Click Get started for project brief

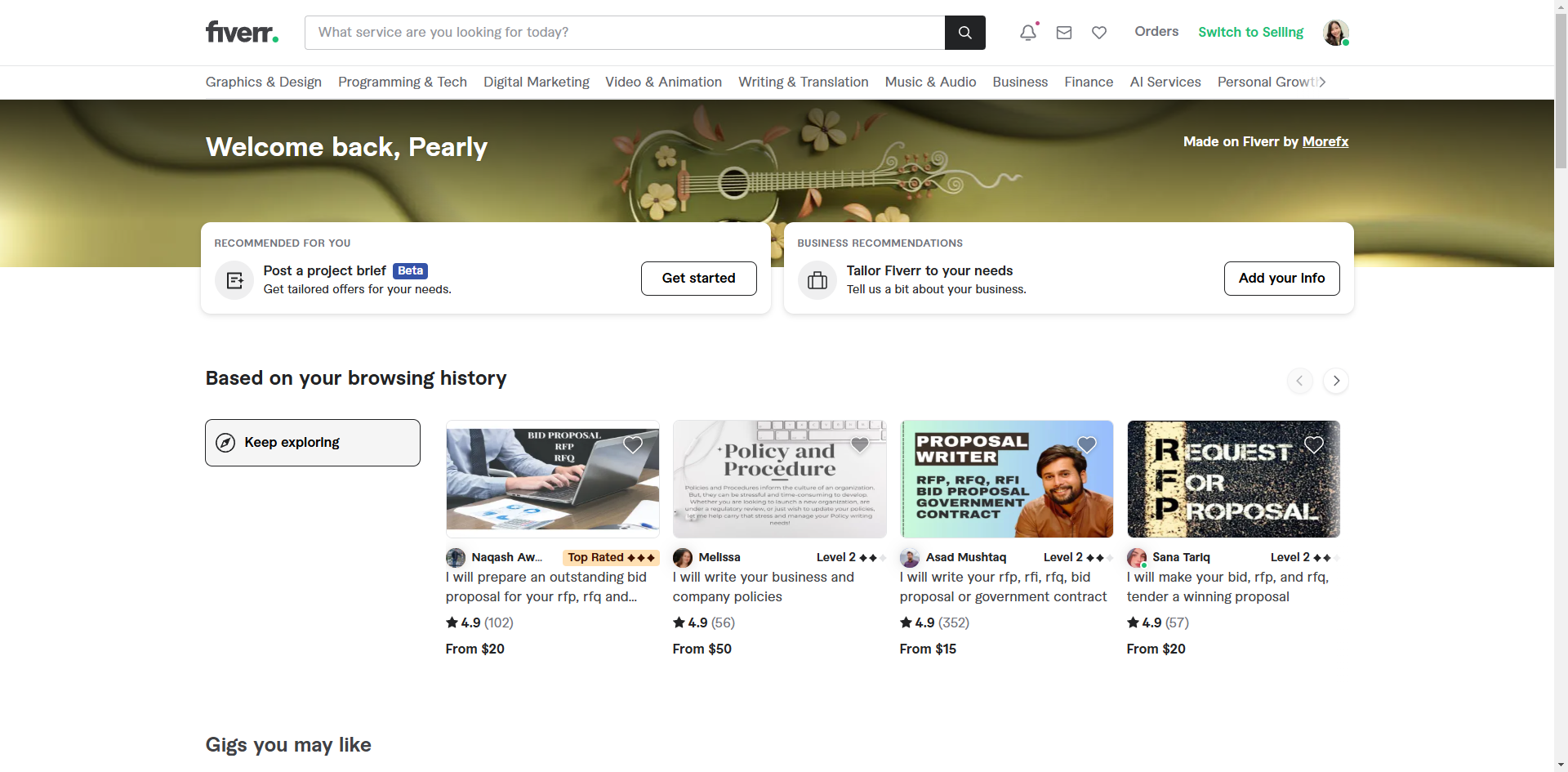point(699,279)
